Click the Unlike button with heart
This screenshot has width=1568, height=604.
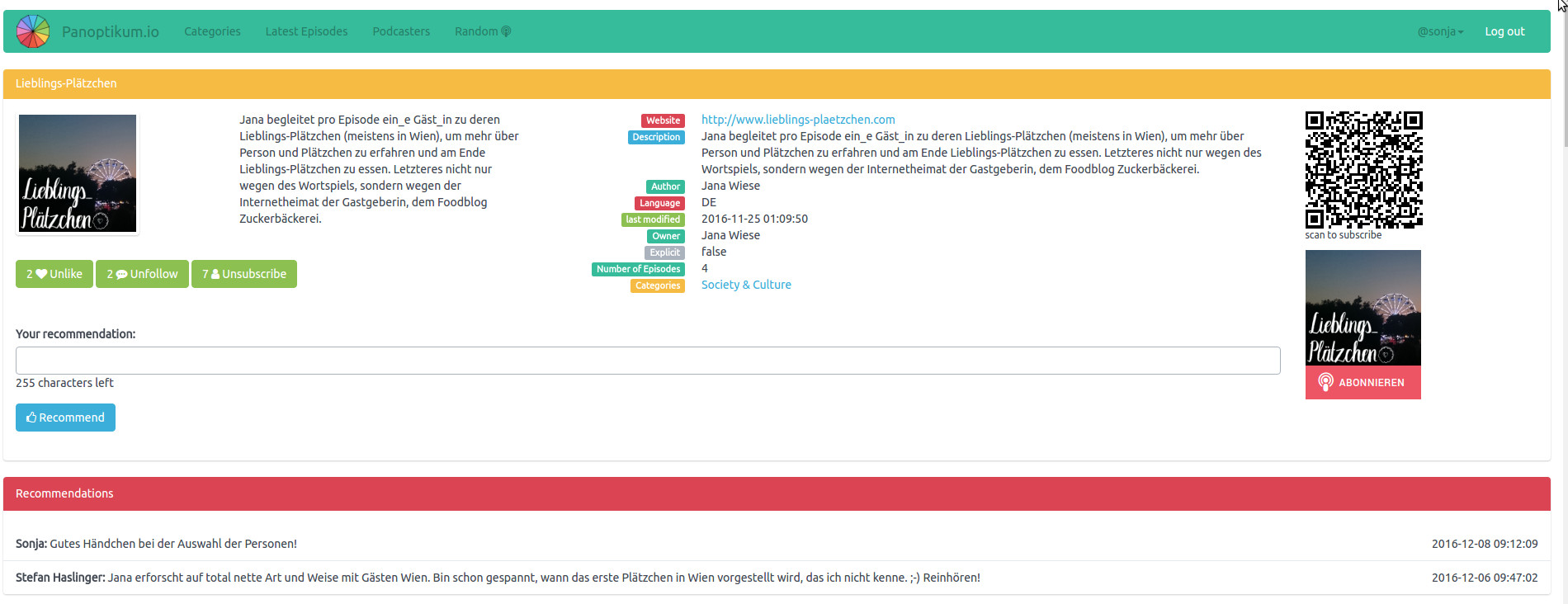tap(54, 274)
